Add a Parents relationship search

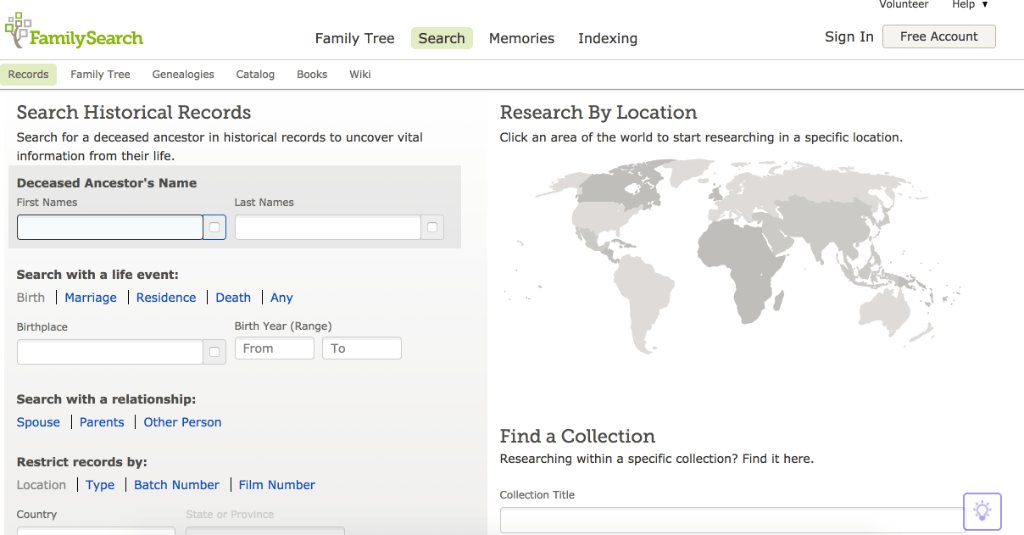[x=102, y=423]
